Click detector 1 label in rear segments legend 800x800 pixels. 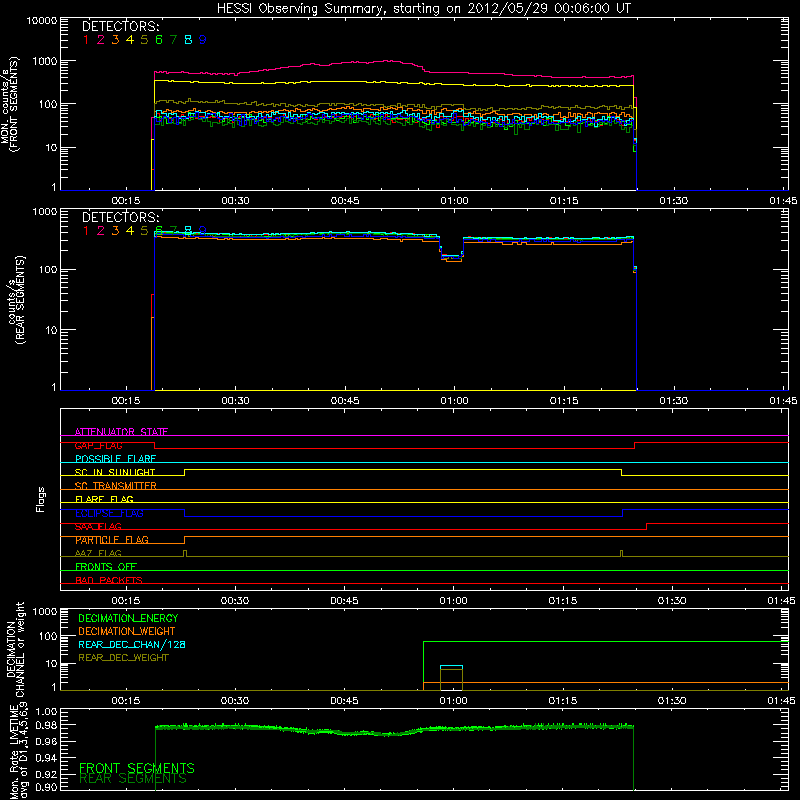click(x=86, y=231)
